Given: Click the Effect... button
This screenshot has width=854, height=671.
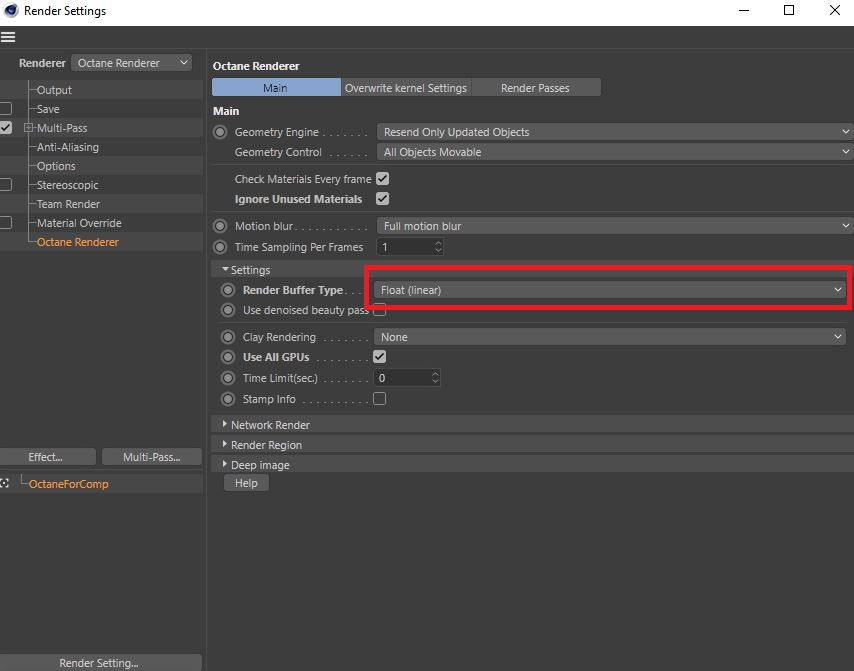Looking at the screenshot, I should 48,457.
